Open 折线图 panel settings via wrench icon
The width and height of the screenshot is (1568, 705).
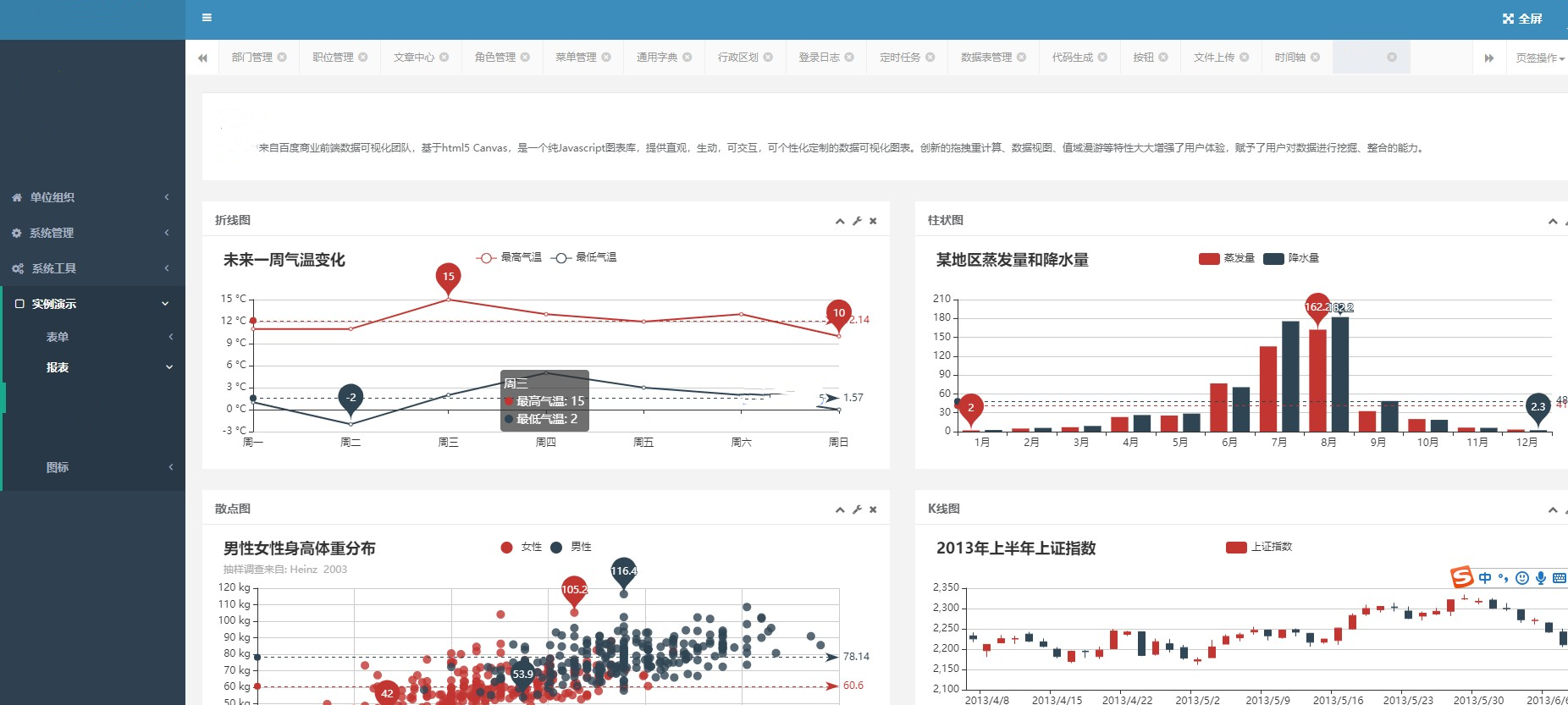tap(857, 221)
